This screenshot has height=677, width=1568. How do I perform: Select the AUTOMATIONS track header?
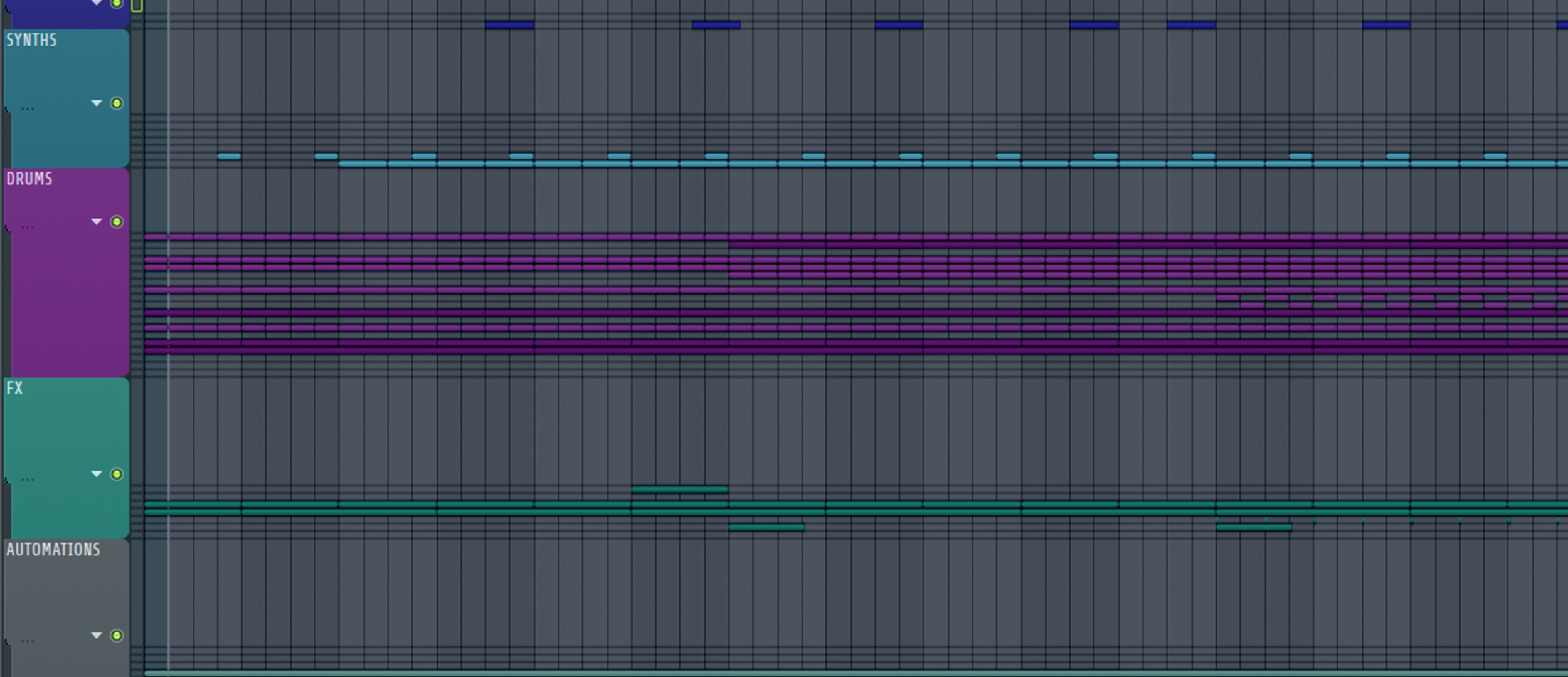point(53,550)
